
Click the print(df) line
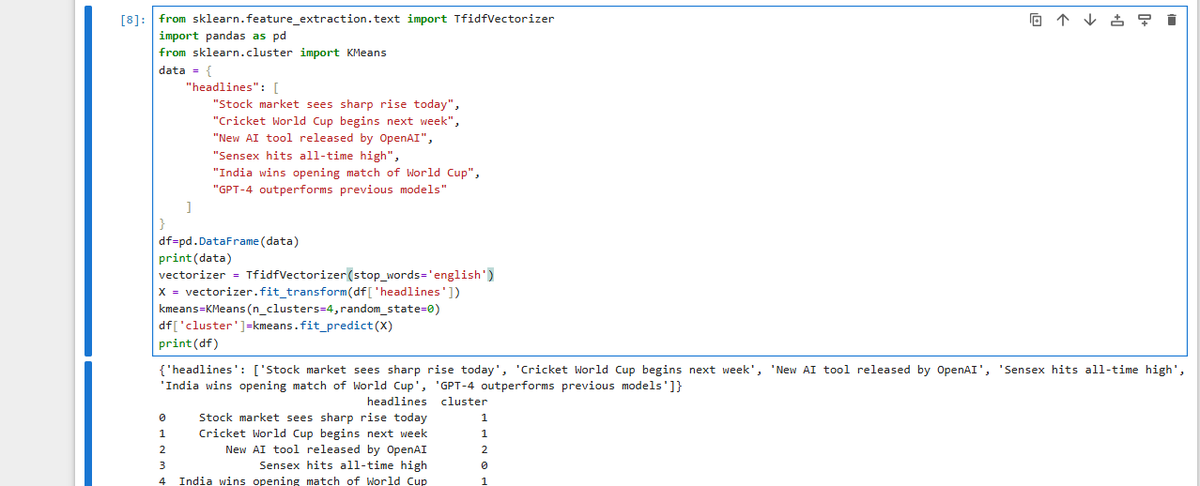(189, 344)
